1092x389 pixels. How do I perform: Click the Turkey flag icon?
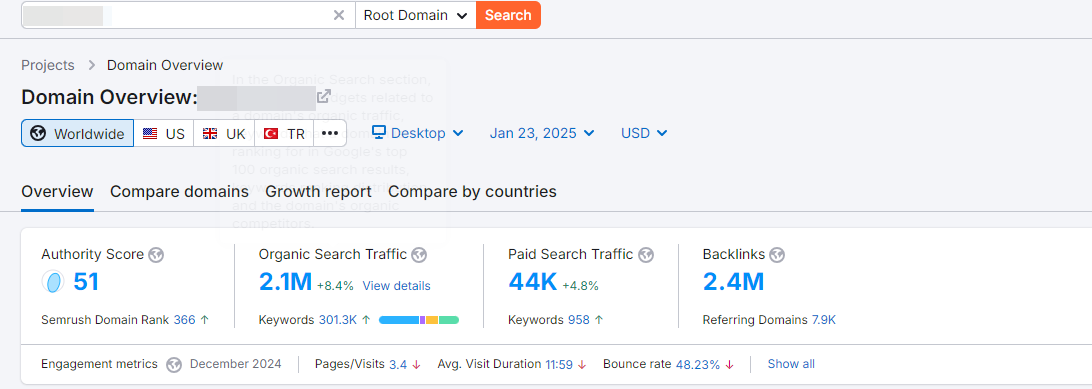271,133
